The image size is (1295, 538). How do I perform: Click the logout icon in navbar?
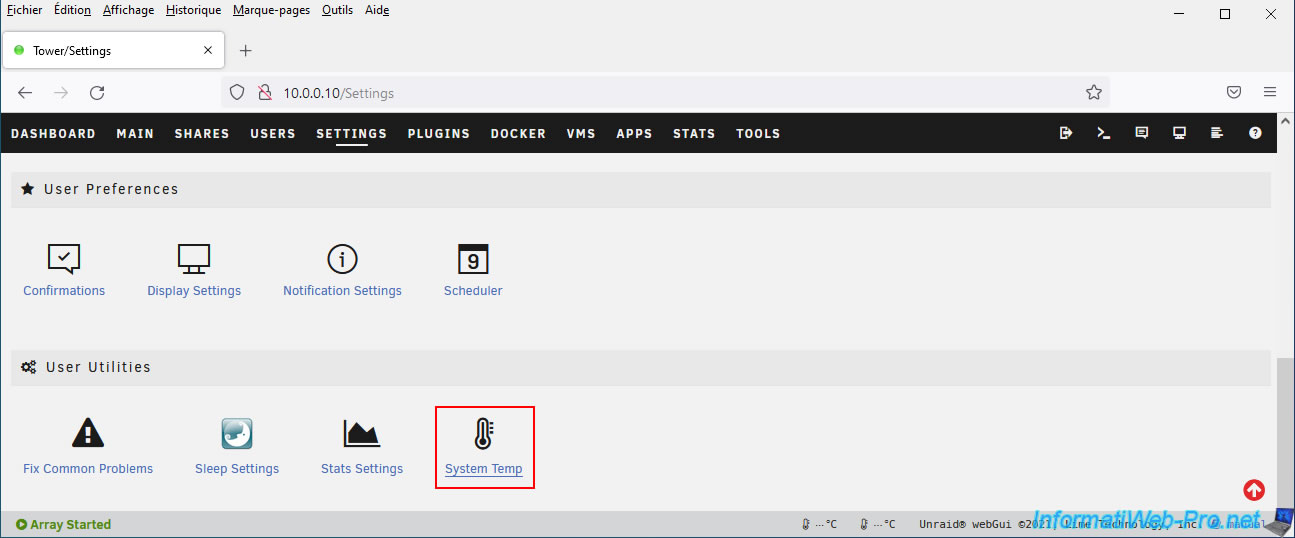click(x=1066, y=133)
